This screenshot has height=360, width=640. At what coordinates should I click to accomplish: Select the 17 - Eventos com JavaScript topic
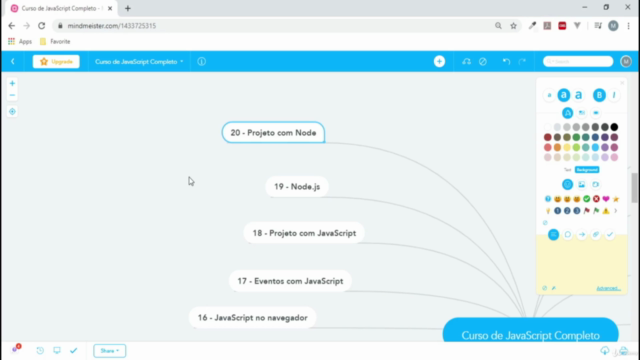290,281
